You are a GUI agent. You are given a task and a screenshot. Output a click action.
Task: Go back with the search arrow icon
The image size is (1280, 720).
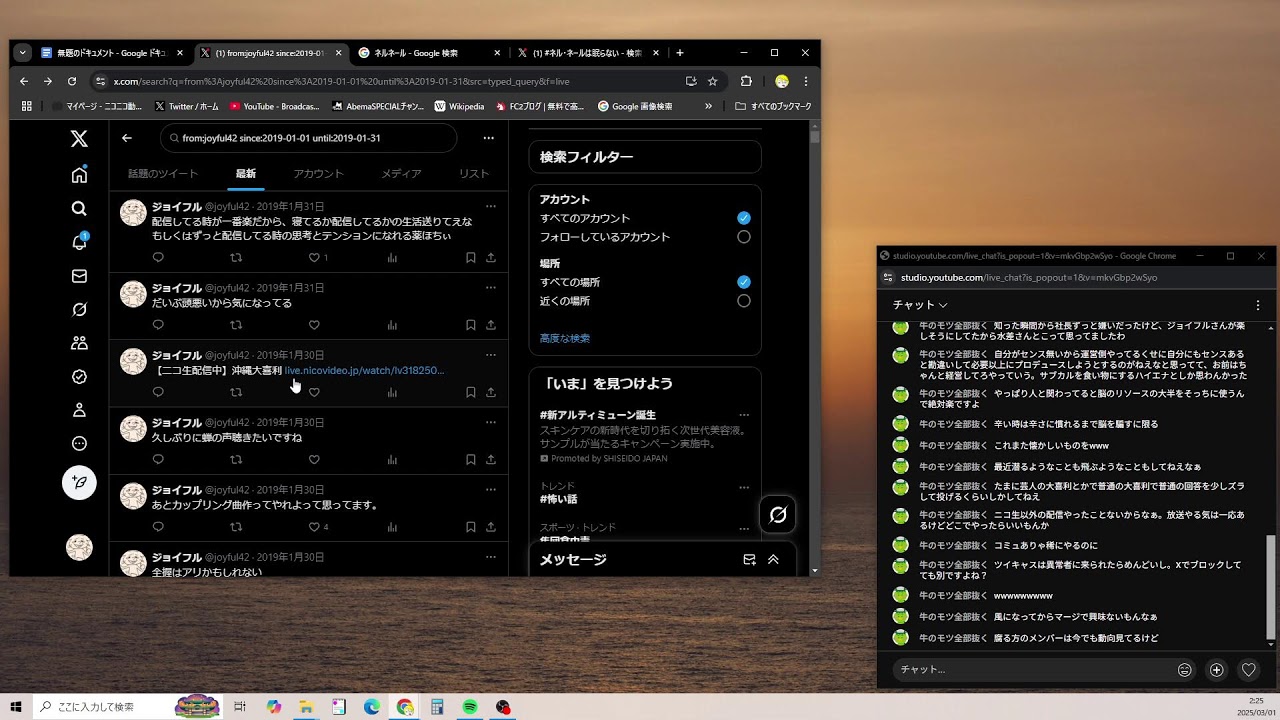[127, 138]
